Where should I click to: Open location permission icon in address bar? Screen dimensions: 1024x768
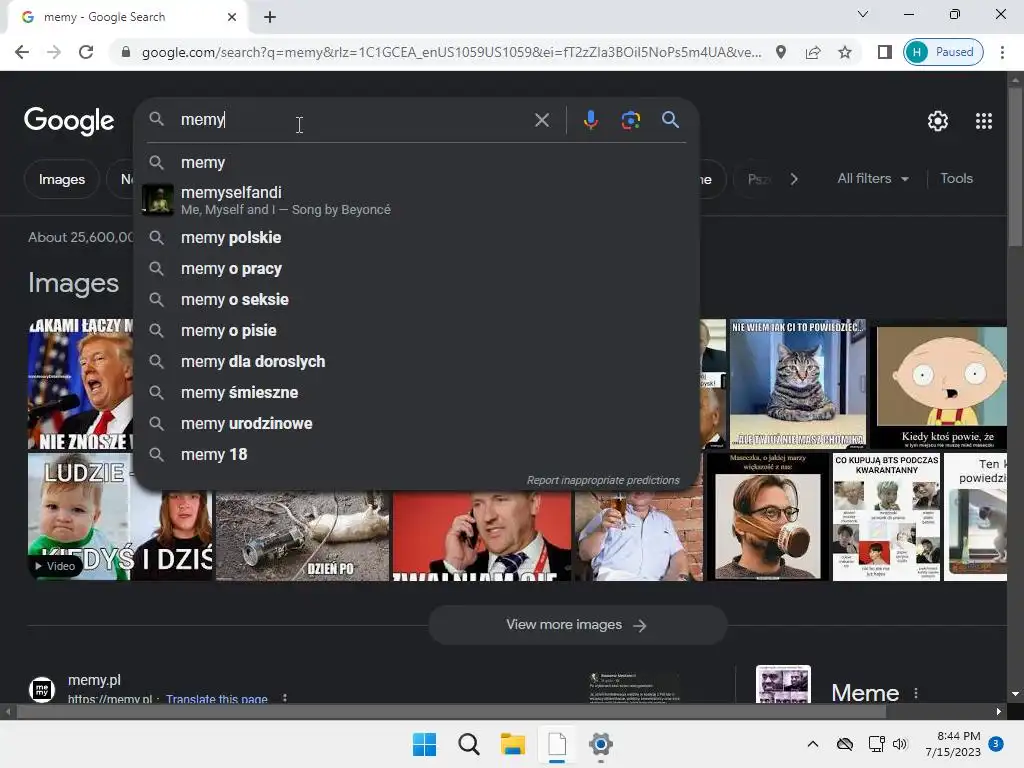tap(780, 52)
